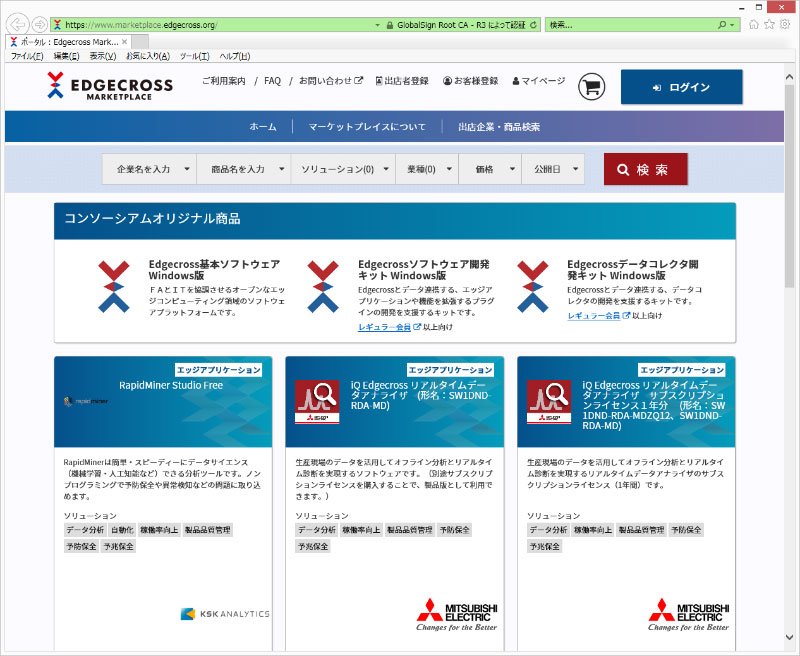Expand the 価格 dropdown
The width and height of the screenshot is (800, 656).
click(x=490, y=169)
